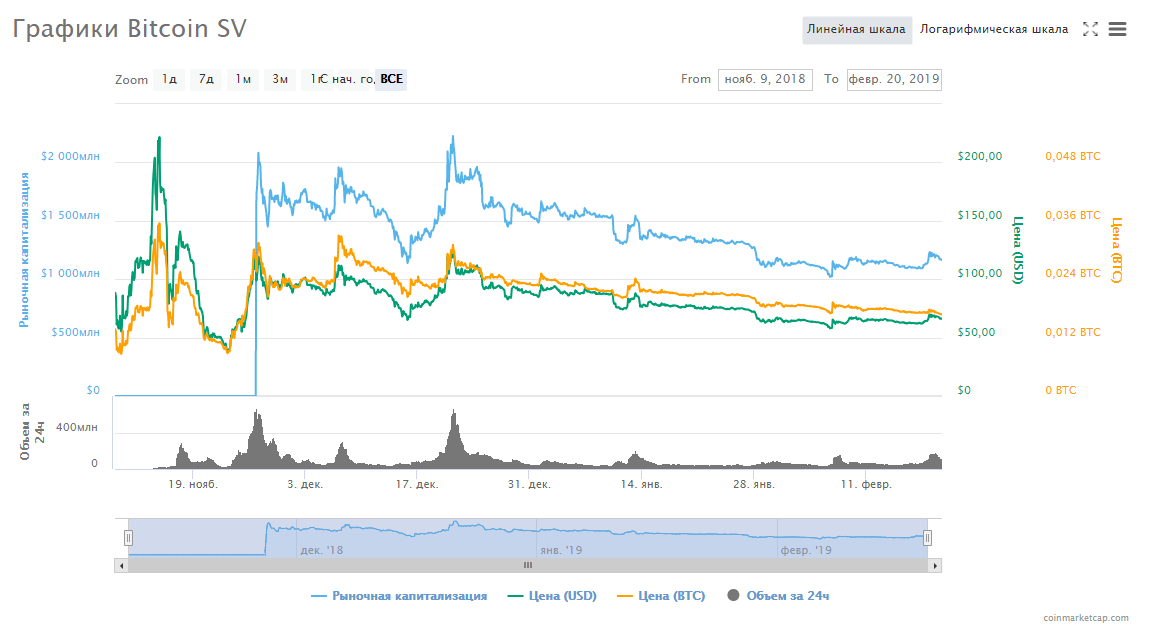Click the '$50,00' price axis label

tap(976, 332)
